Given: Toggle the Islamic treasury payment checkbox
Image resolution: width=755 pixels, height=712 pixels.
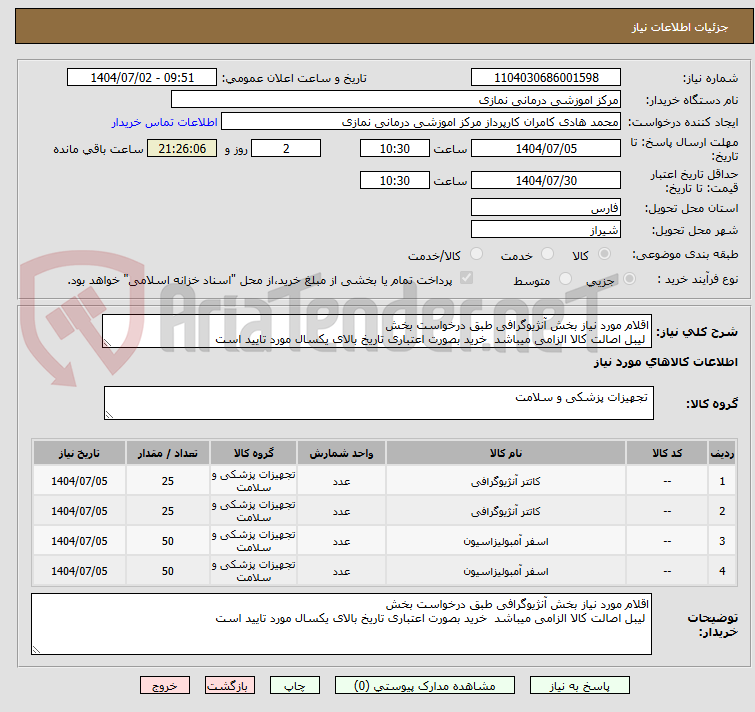Looking at the screenshot, I should pyautogui.click(x=466, y=279).
